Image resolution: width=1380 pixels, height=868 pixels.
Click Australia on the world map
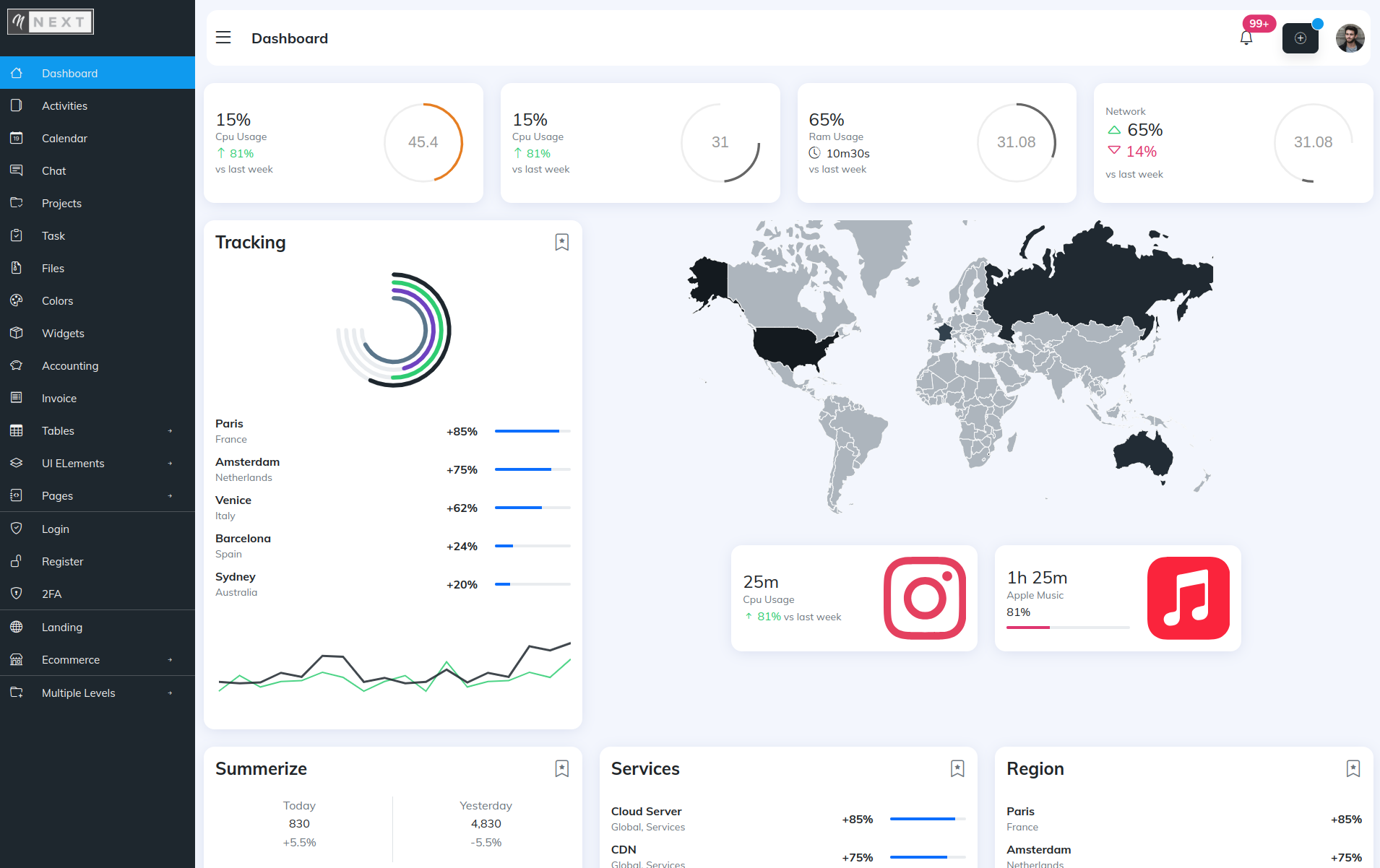click(1143, 453)
